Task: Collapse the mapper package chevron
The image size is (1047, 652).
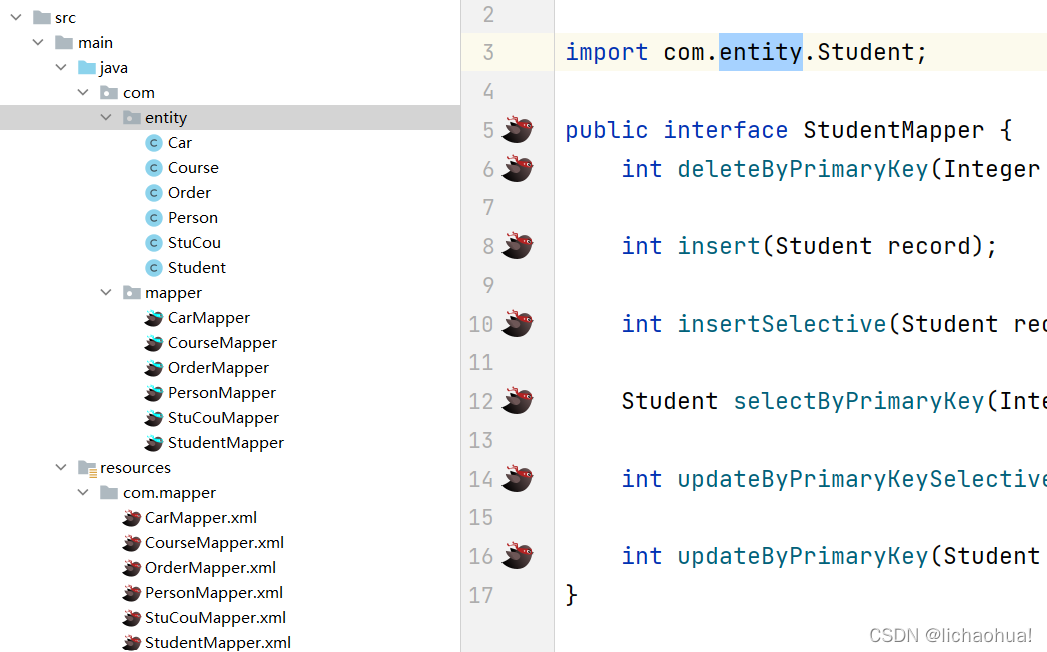Action: [106, 293]
